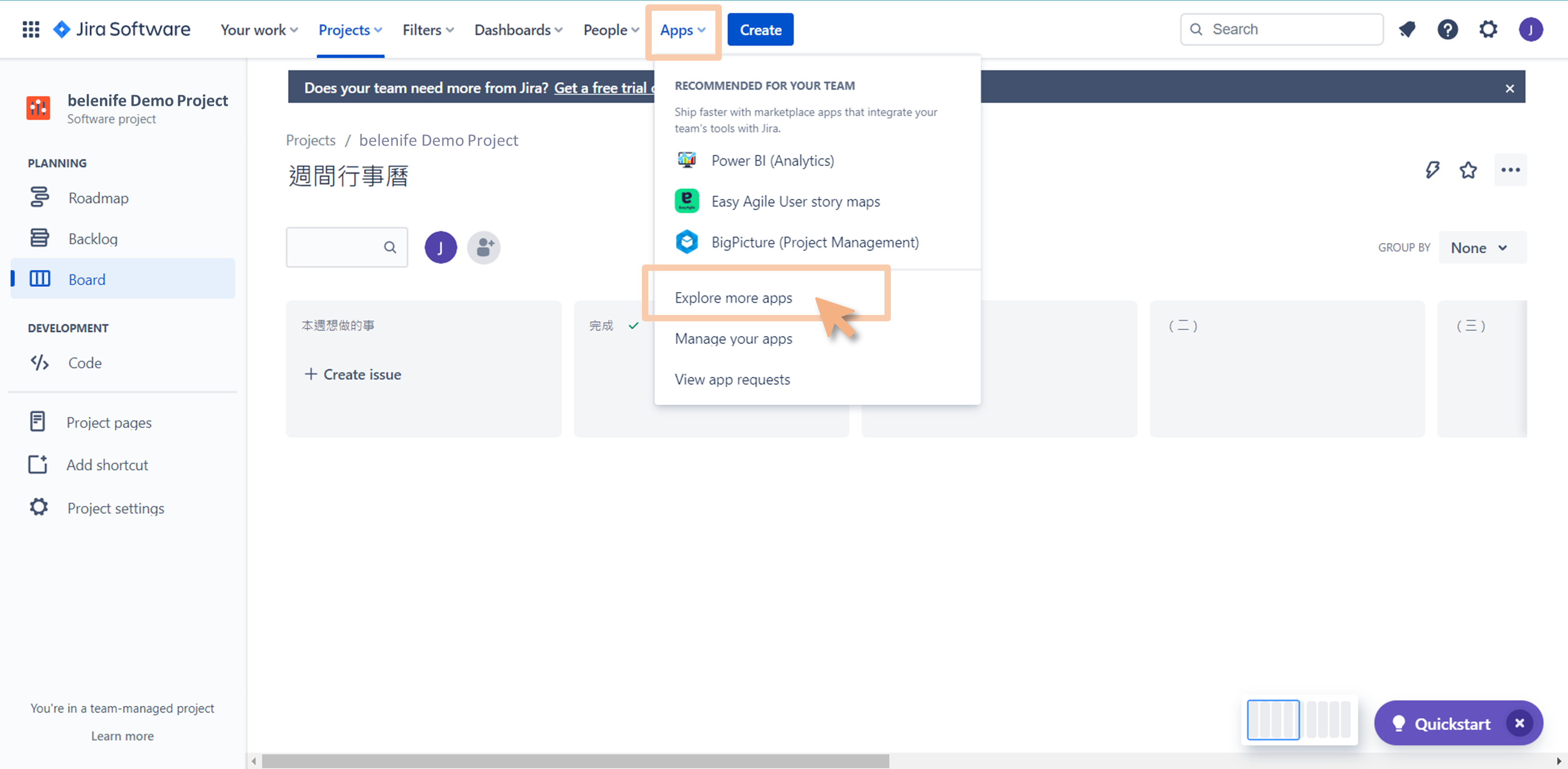Image resolution: width=1568 pixels, height=769 pixels.
Task: Click the board search input
Action: click(346, 247)
